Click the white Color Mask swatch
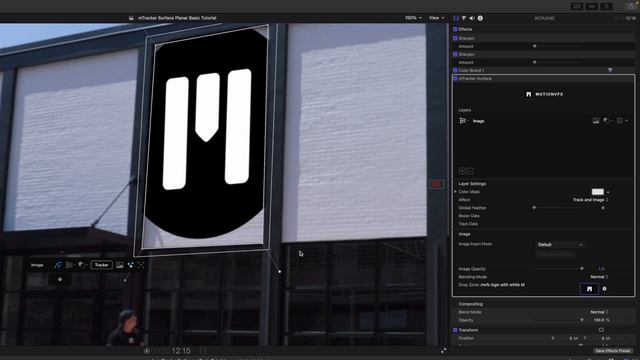640x360 pixels. 598,192
